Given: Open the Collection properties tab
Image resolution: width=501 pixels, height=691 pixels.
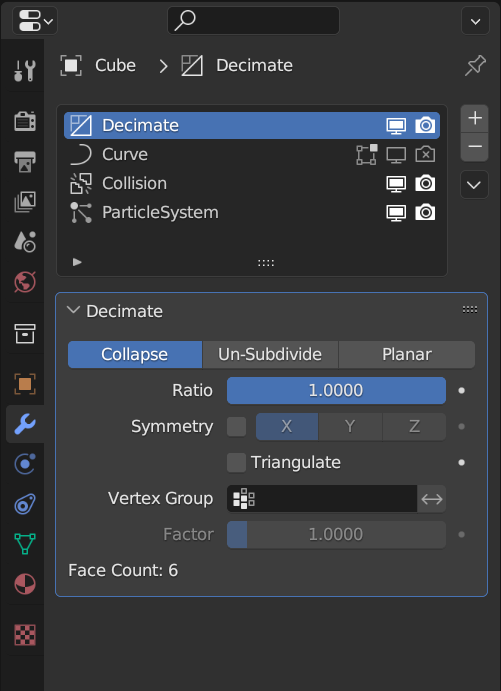Looking at the screenshot, I should (25, 333).
